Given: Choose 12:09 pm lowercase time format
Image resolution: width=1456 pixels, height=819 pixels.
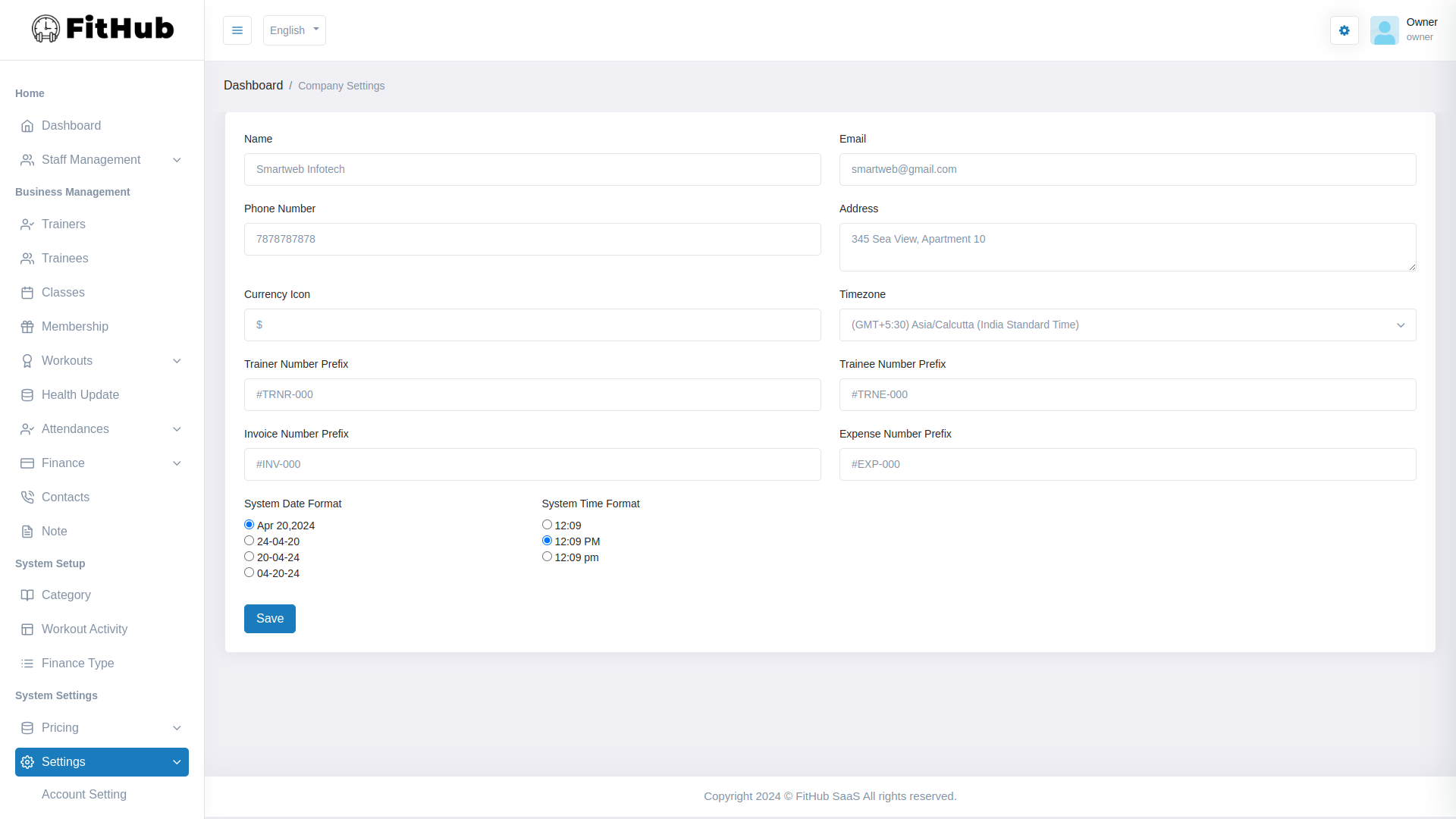Looking at the screenshot, I should coord(547,557).
